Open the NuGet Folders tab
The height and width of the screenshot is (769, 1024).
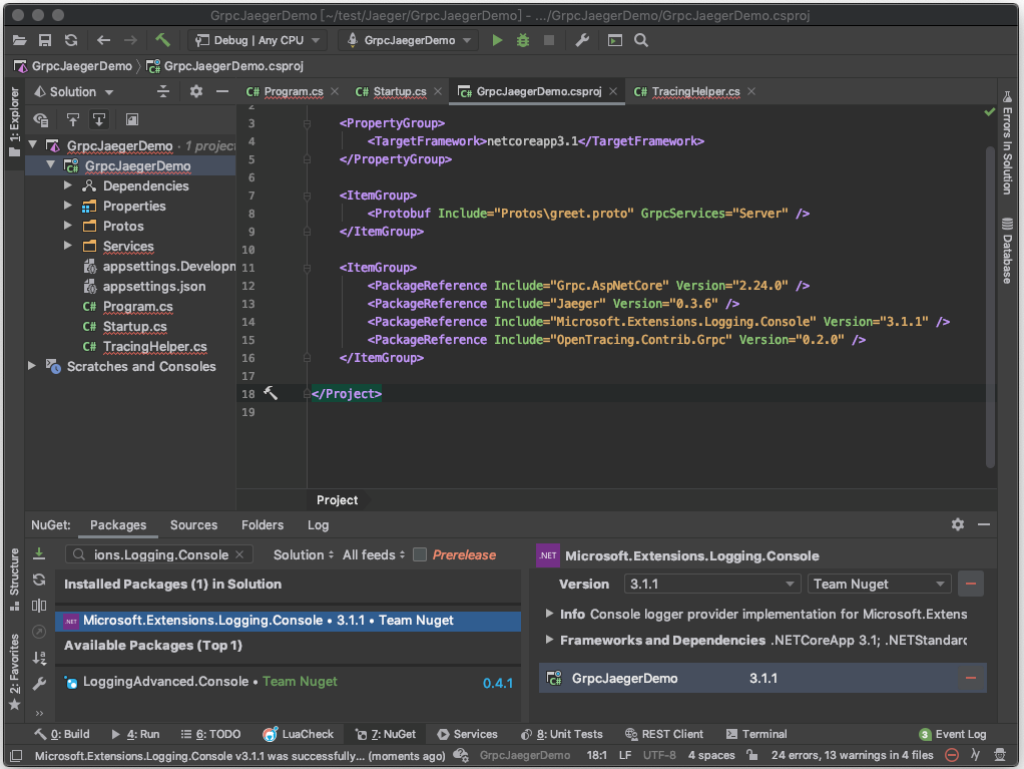point(262,525)
